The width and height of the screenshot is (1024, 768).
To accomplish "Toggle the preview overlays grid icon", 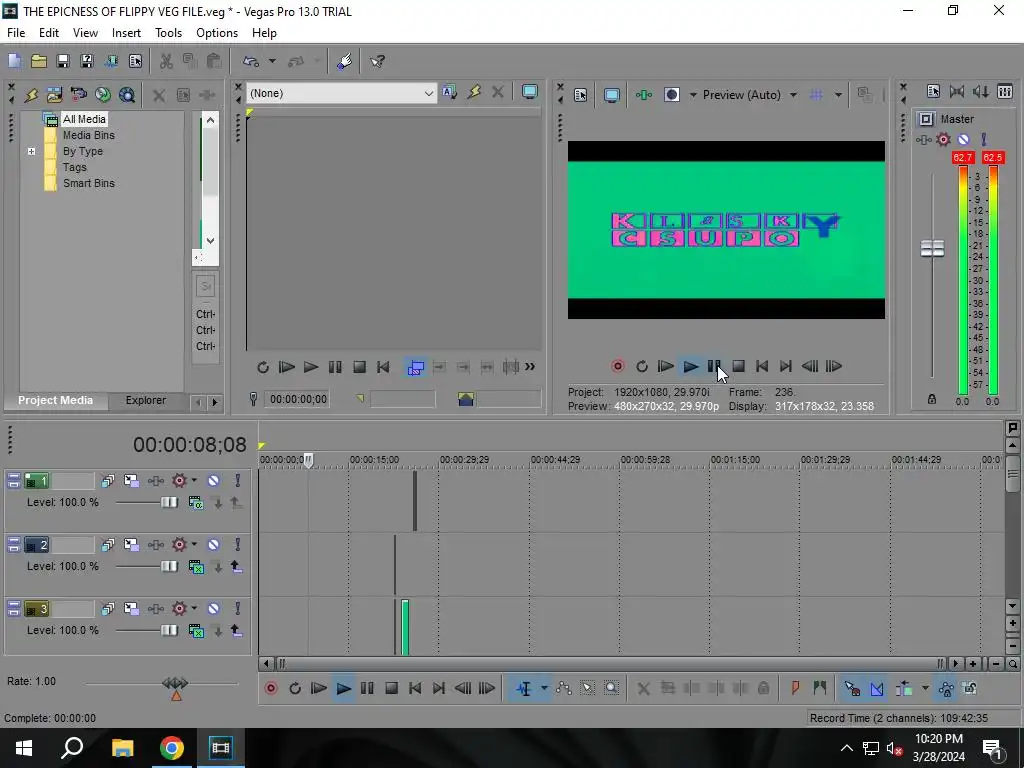I will click(x=816, y=95).
